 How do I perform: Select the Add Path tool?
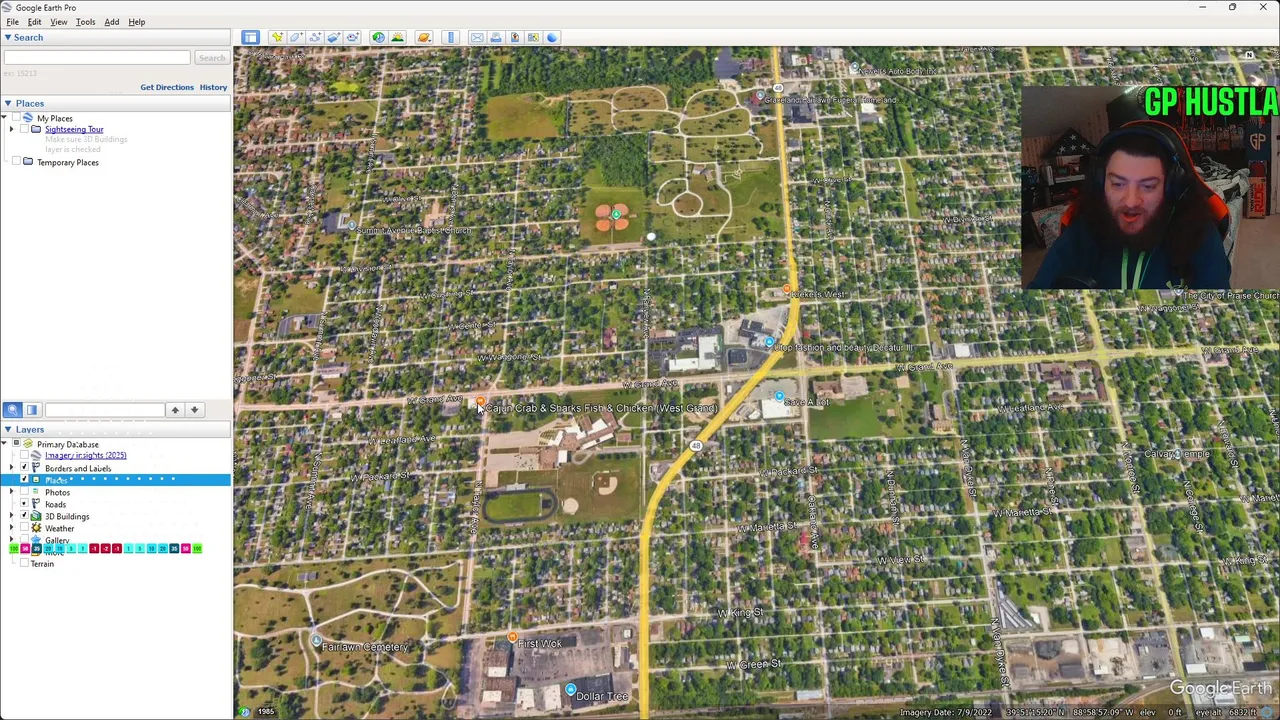pyautogui.click(x=315, y=37)
